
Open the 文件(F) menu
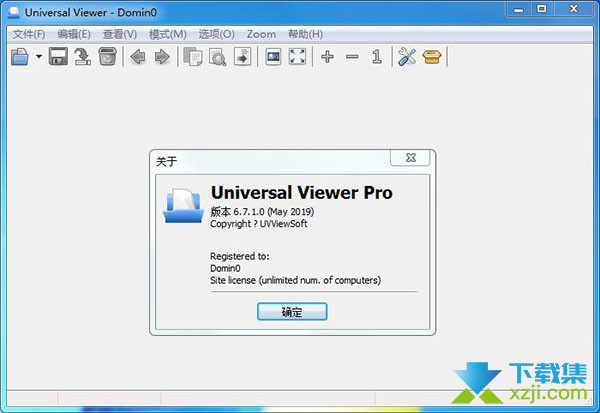(x=29, y=34)
